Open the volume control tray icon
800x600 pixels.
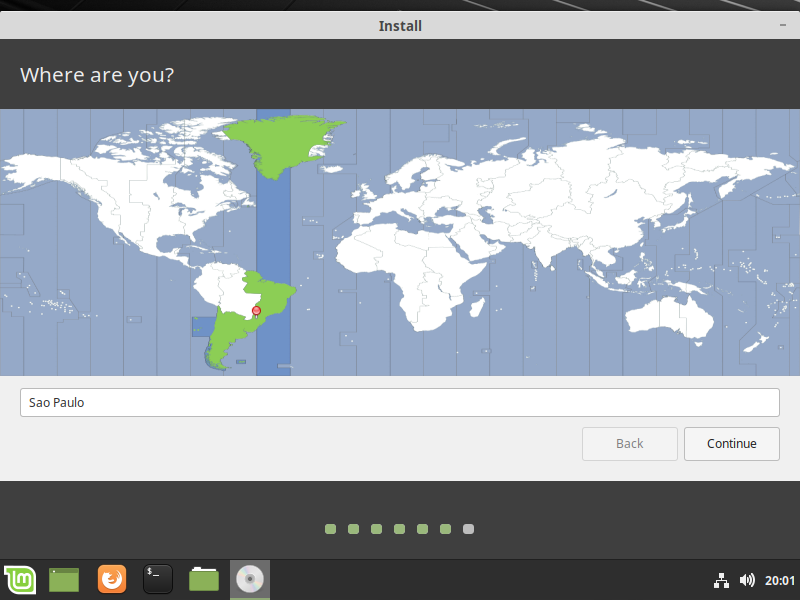point(747,580)
